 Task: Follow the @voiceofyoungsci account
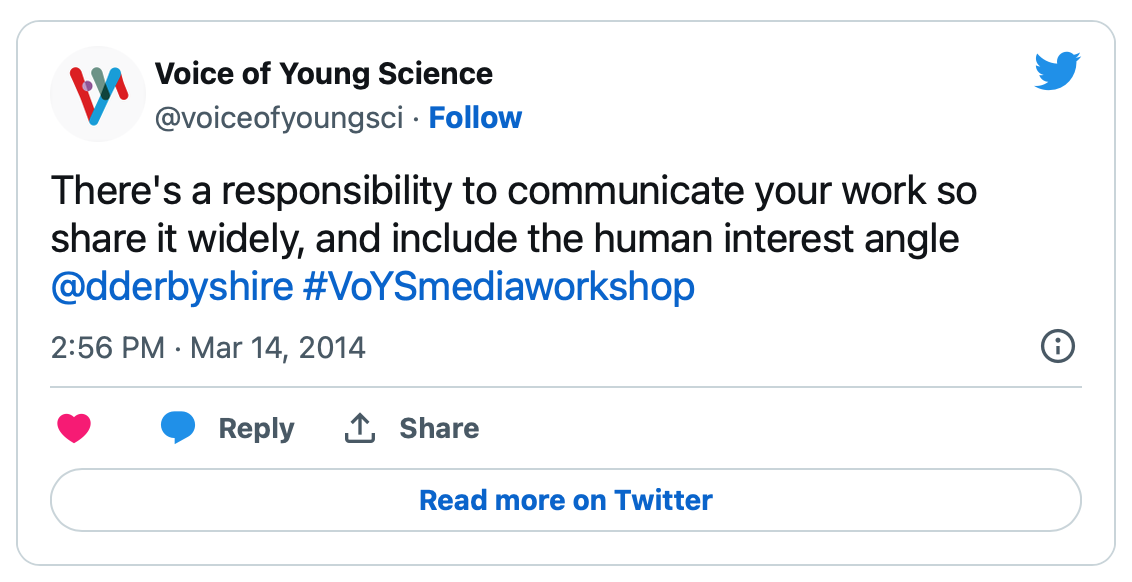click(x=475, y=118)
